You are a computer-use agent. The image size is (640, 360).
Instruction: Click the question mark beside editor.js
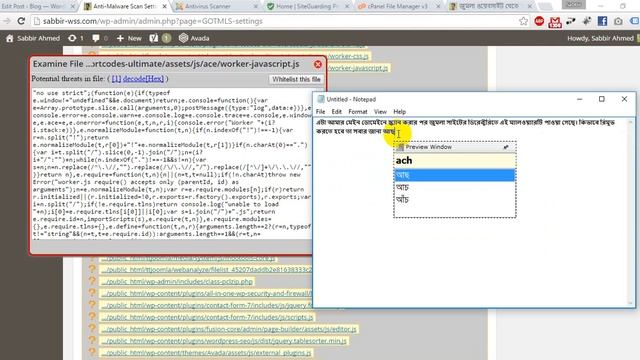pyautogui.click(x=92, y=329)
